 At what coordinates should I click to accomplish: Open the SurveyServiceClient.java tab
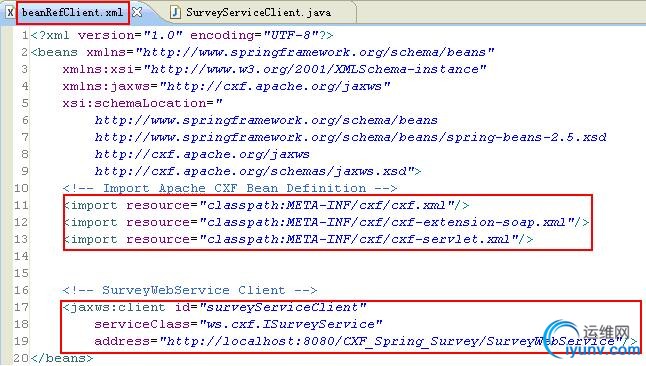[258, 12]
